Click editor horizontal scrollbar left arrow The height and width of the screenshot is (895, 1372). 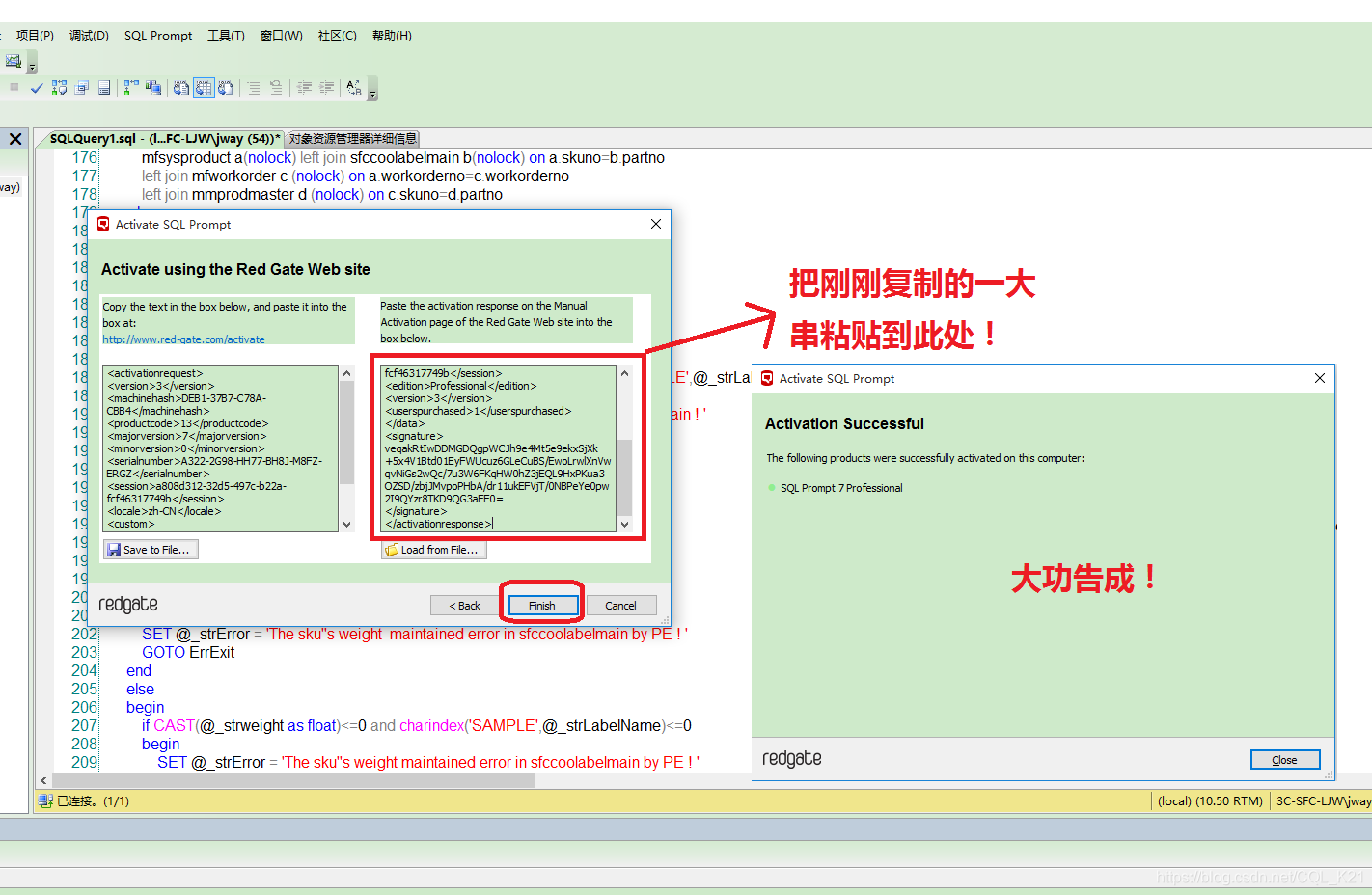click(43, 780)
